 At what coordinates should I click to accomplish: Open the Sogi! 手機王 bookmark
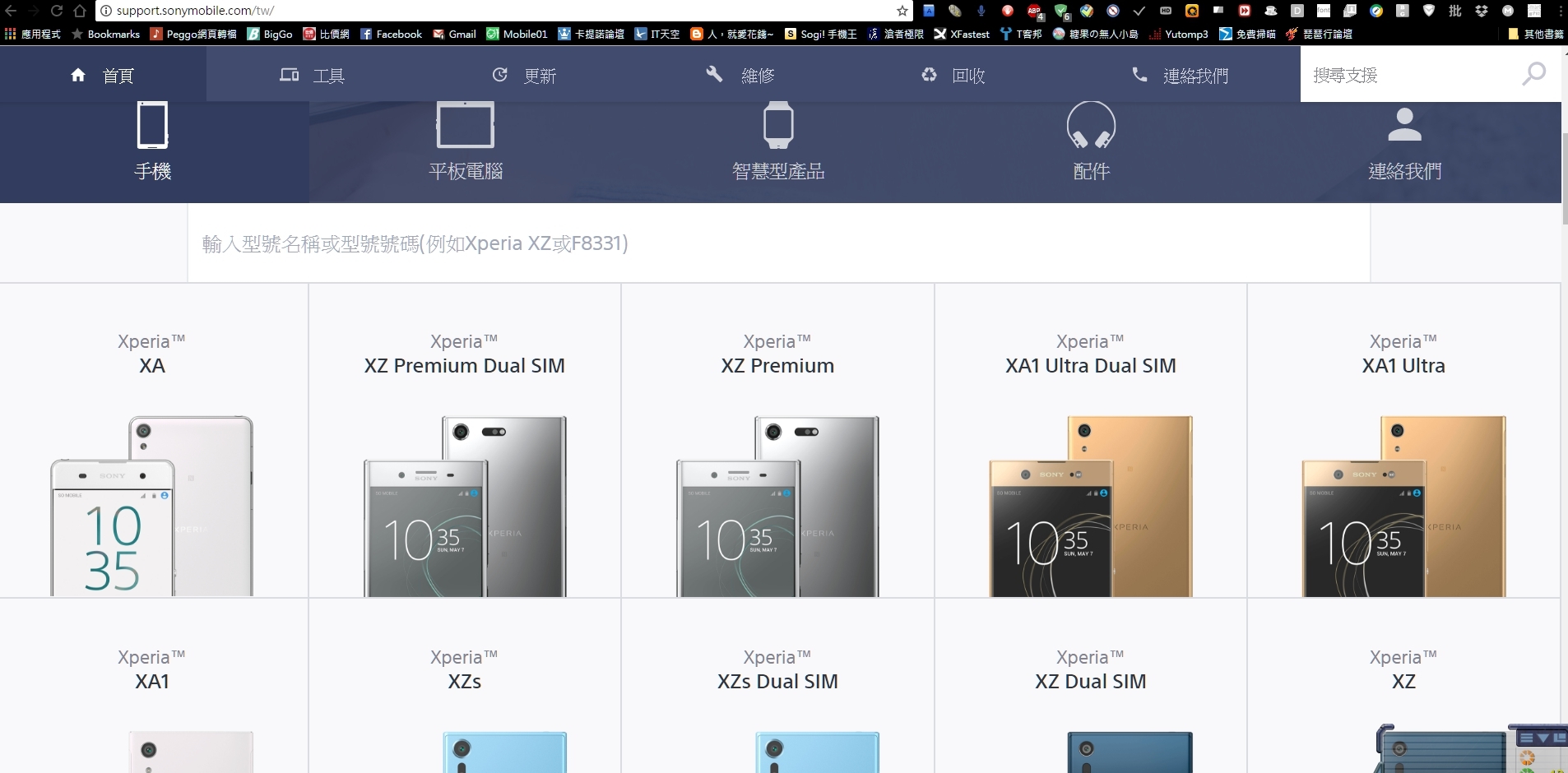point(821,34)
